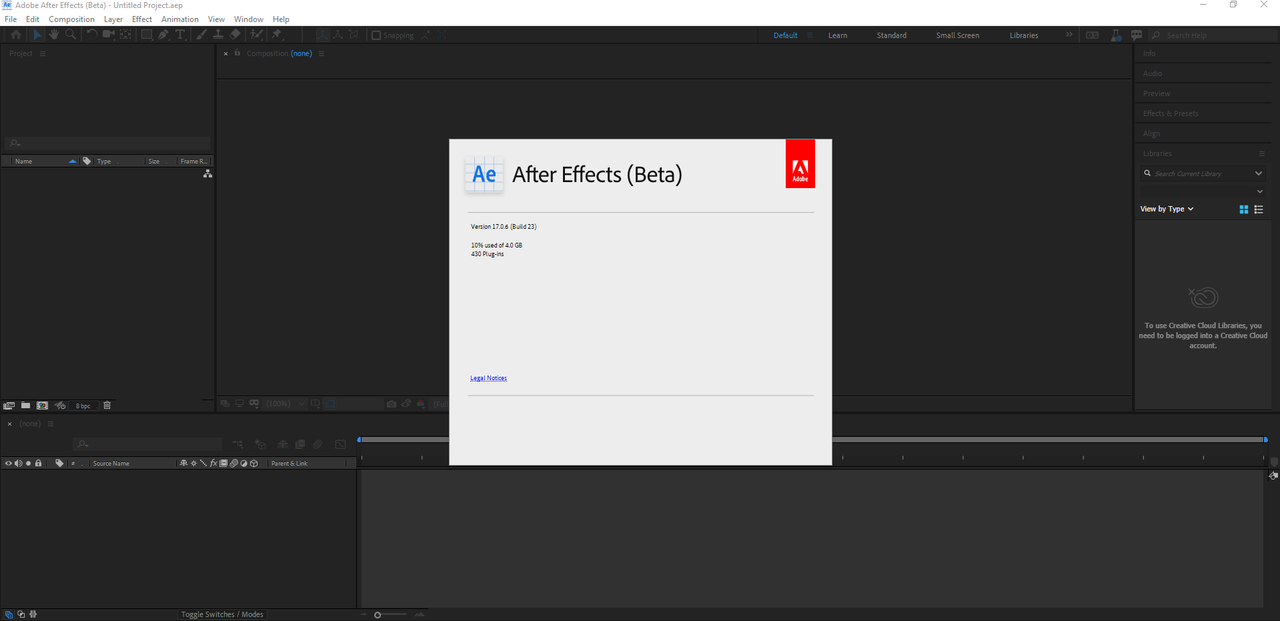Expand the Effects & Presets panel
The image size is (1280, 621).
(1170, 113)
